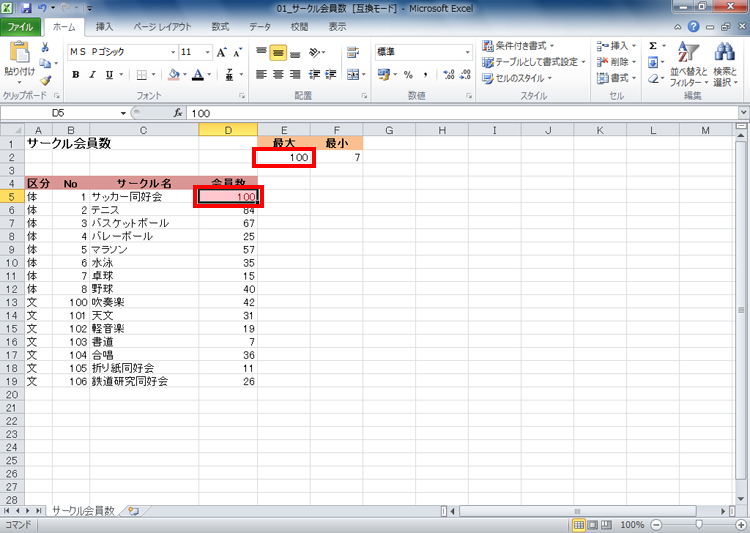Click the Borders icon
Image resolution: width=750 pixels, height=533 pixels.
coord(142,75)
